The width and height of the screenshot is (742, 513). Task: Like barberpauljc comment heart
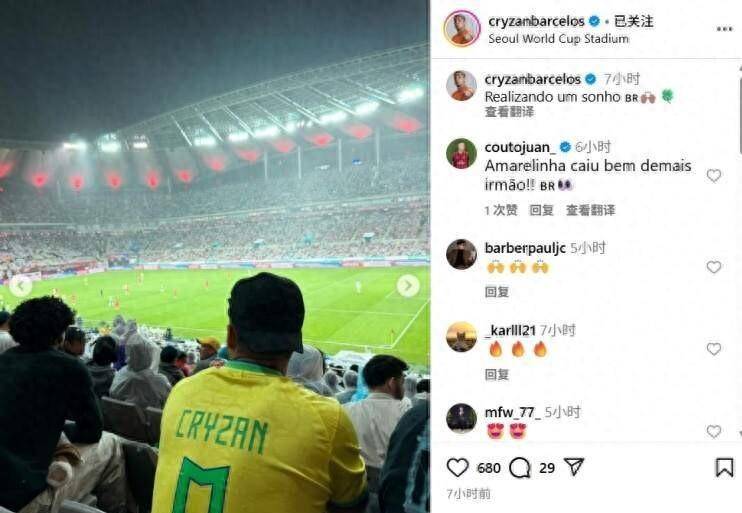(x=714, y=267)
